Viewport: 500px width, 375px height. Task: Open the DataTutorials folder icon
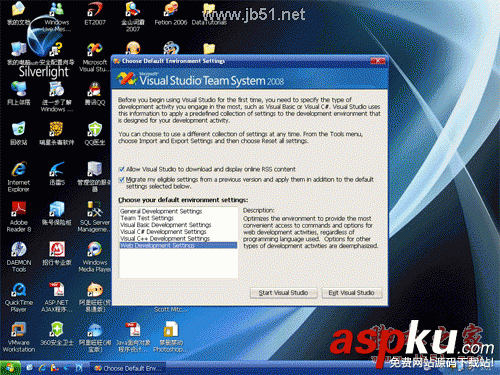tap(209, 13)
